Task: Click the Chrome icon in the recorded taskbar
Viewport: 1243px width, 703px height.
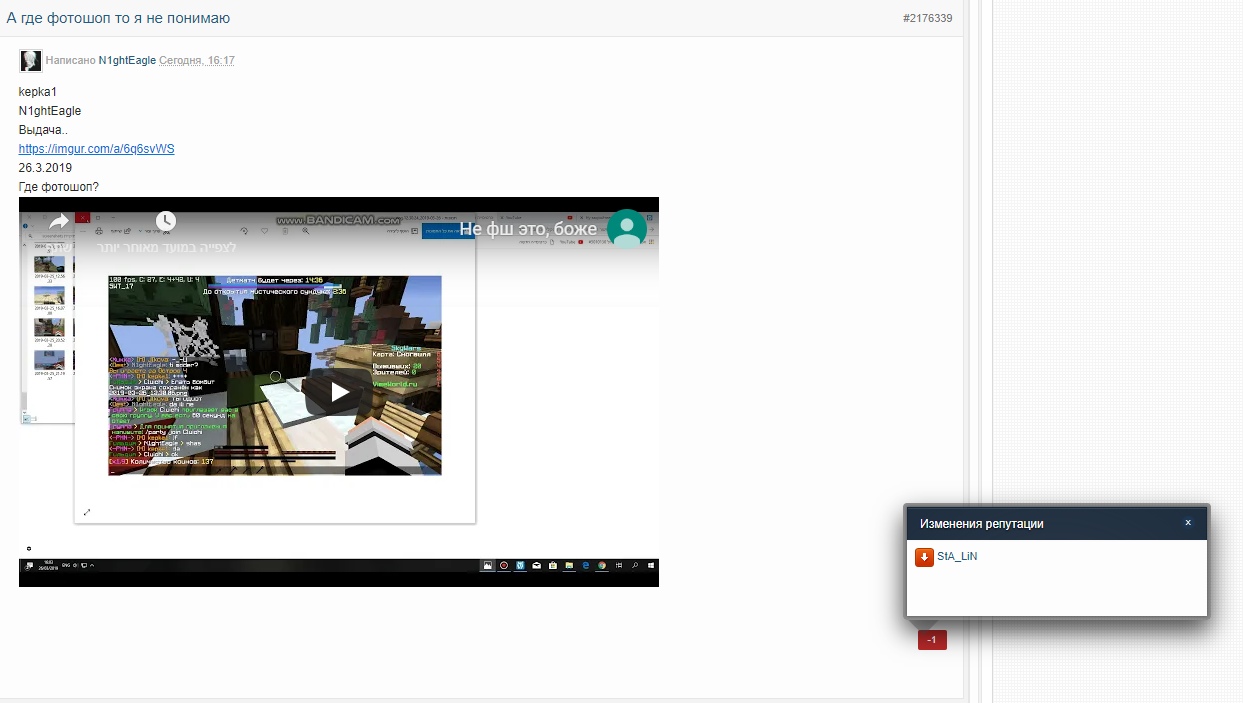Action: (602, 565)
